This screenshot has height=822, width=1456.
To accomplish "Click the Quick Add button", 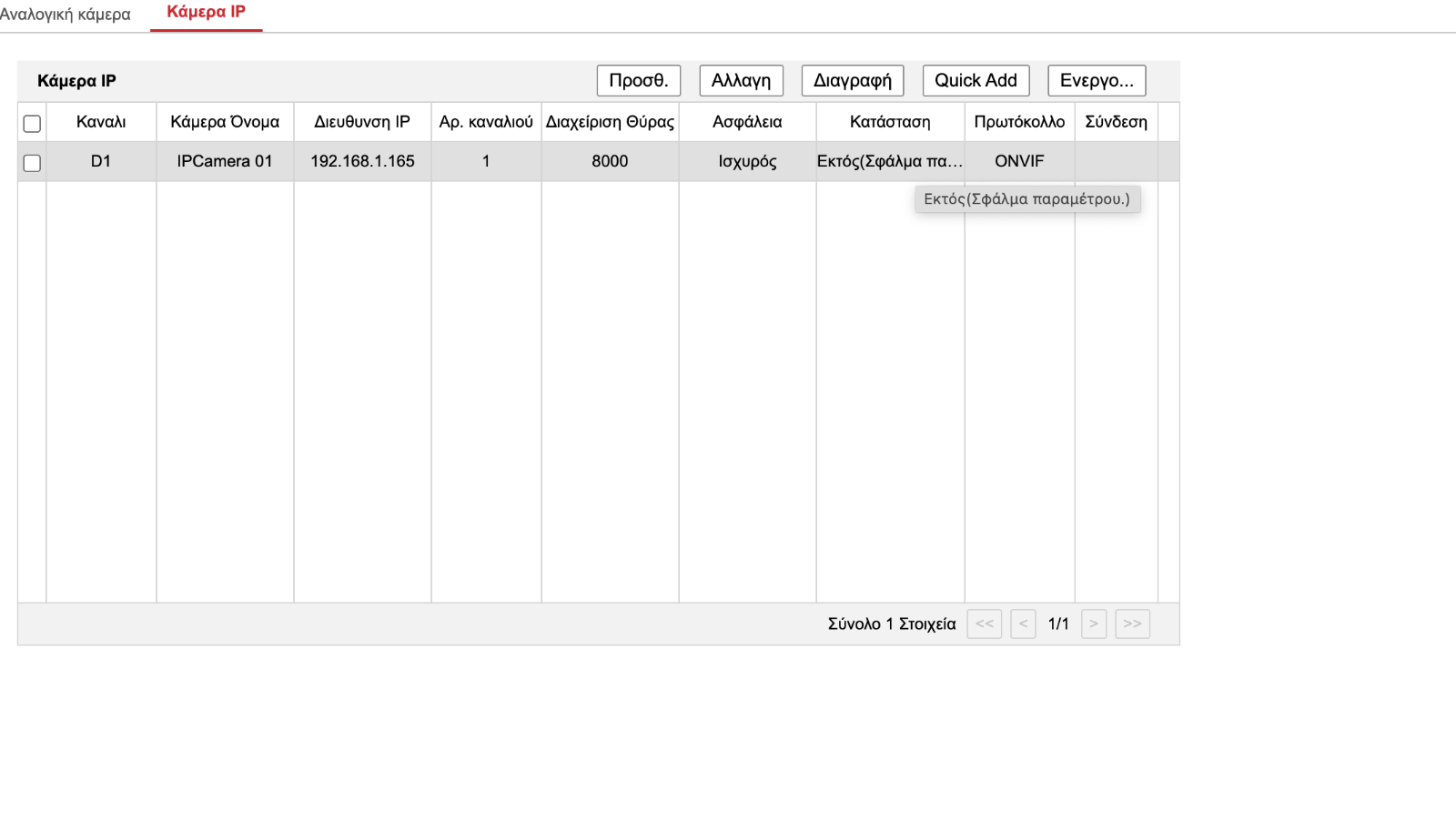I will click(976, 80).
